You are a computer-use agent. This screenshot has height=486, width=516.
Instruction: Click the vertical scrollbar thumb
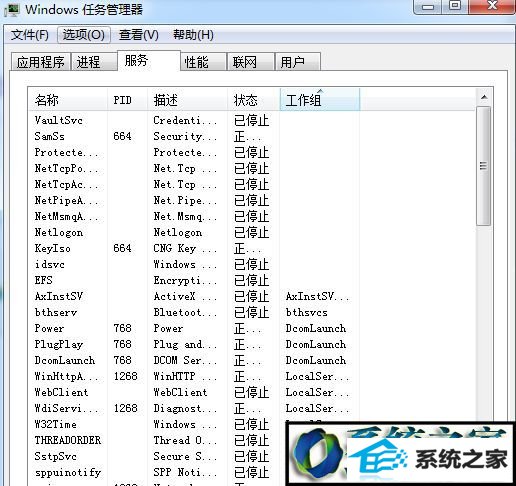point(483,166)
